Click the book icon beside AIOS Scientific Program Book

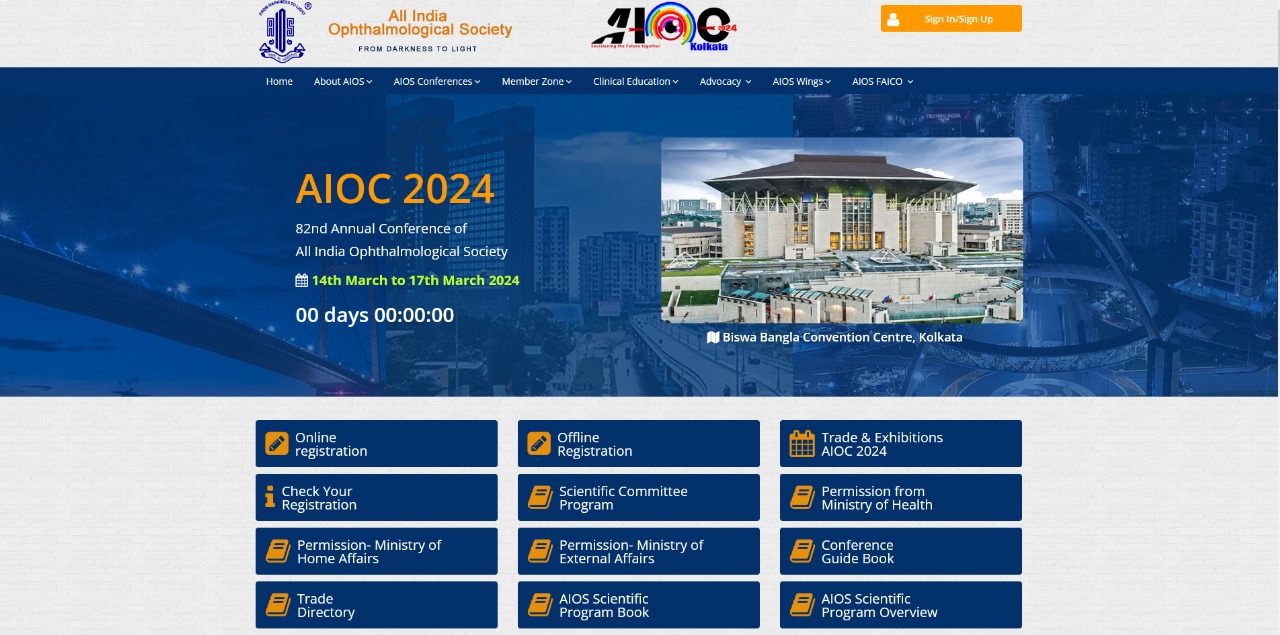point(540,605)
